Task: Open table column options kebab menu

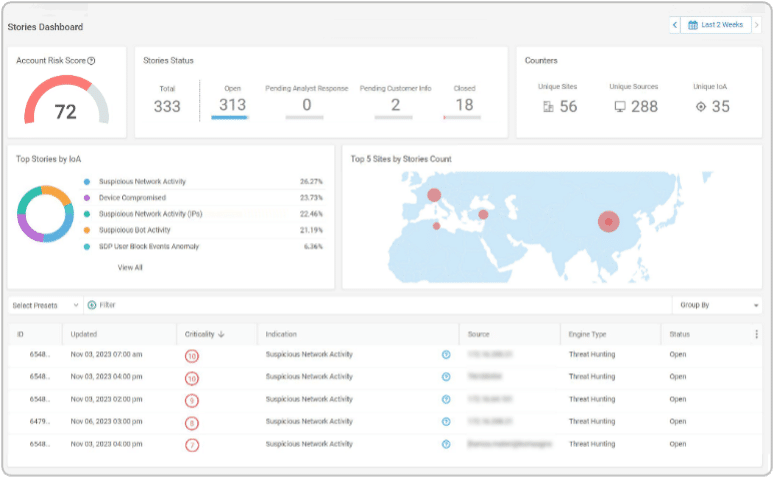Action: pos(756,335)
